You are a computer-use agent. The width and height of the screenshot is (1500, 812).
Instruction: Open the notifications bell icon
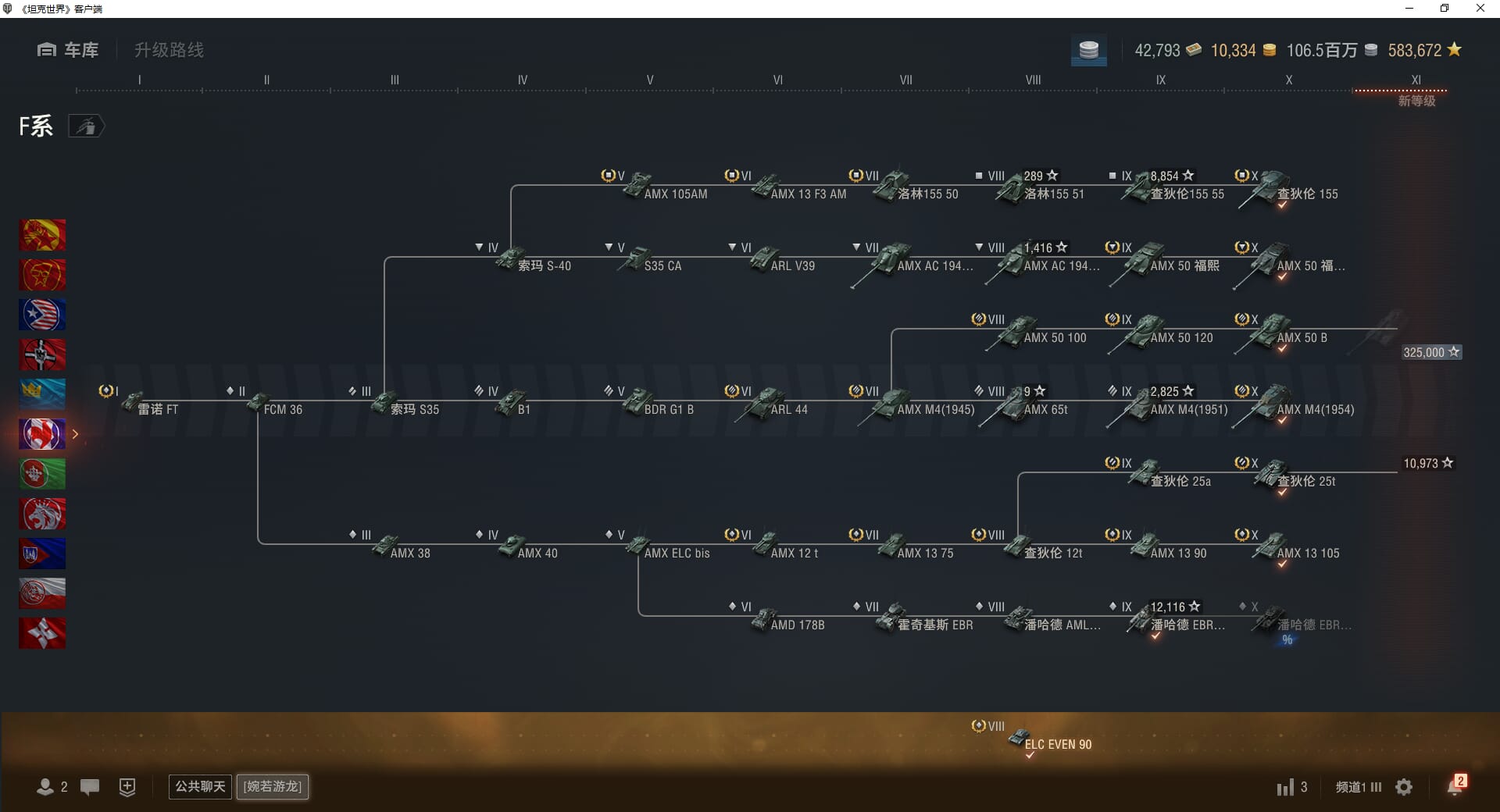(x=1455, y=786)
